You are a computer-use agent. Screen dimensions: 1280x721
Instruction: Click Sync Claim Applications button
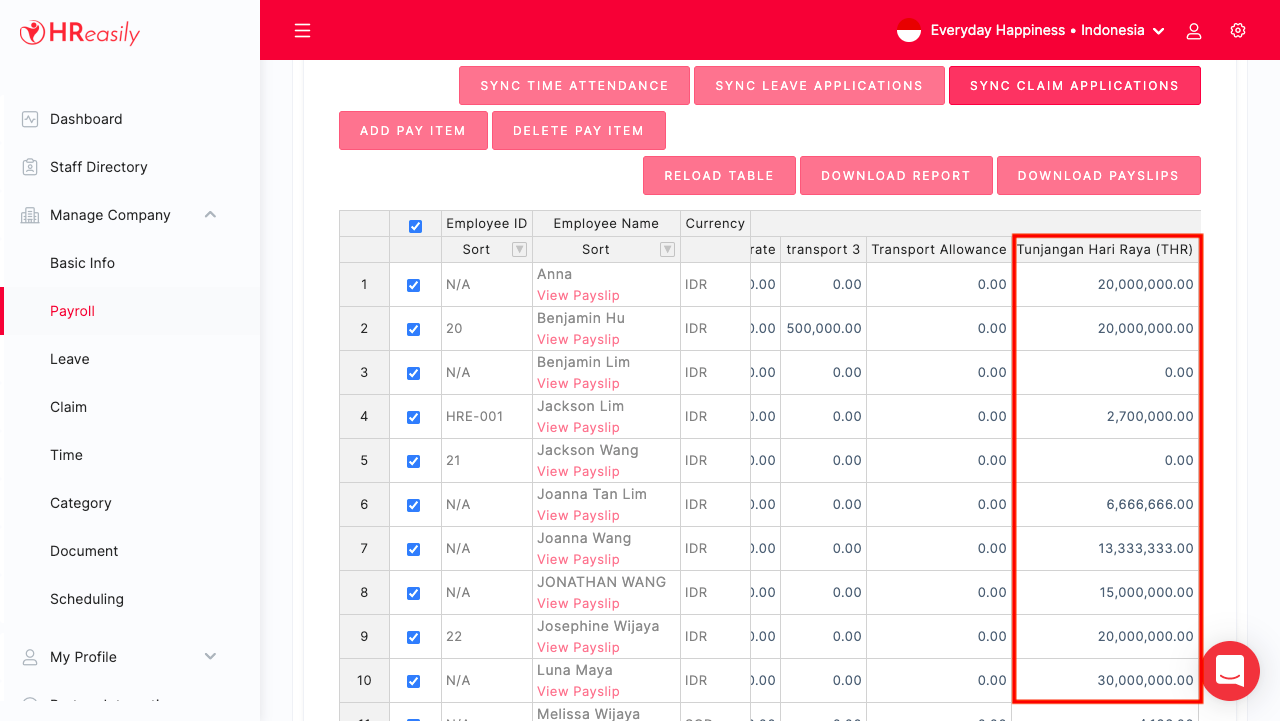[1075, 86]
